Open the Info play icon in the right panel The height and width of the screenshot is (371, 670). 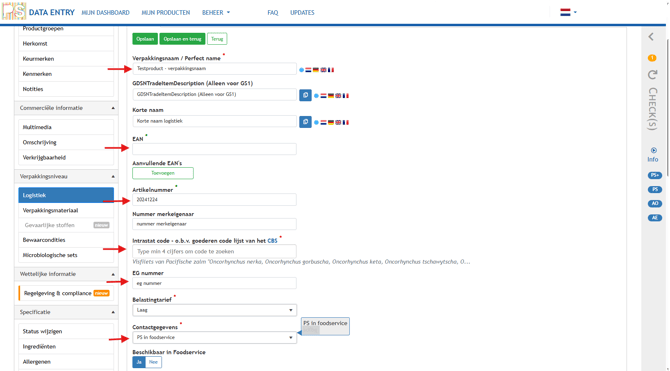[x=653, y=150]
